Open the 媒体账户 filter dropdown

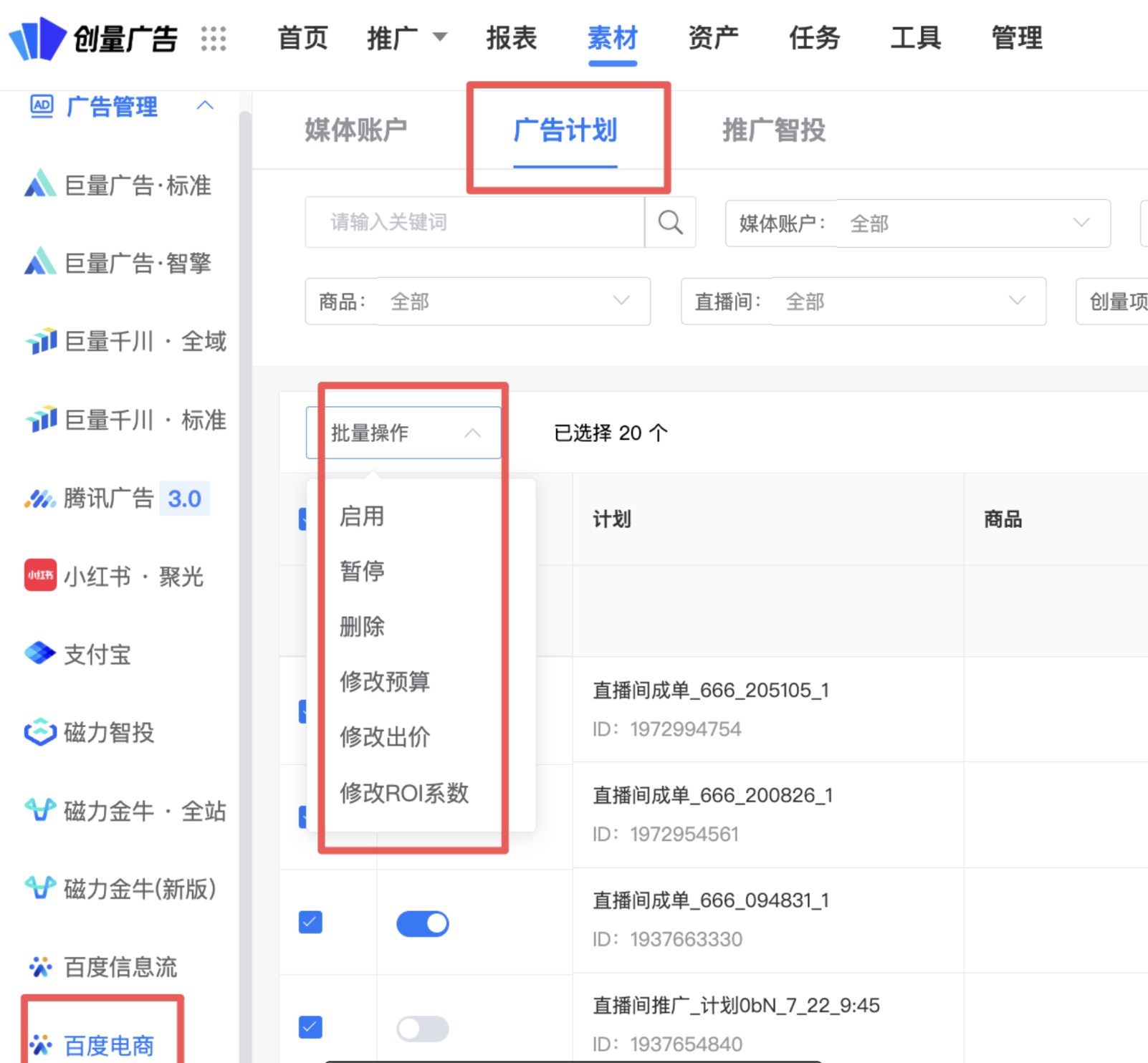[x=918, y=223]
